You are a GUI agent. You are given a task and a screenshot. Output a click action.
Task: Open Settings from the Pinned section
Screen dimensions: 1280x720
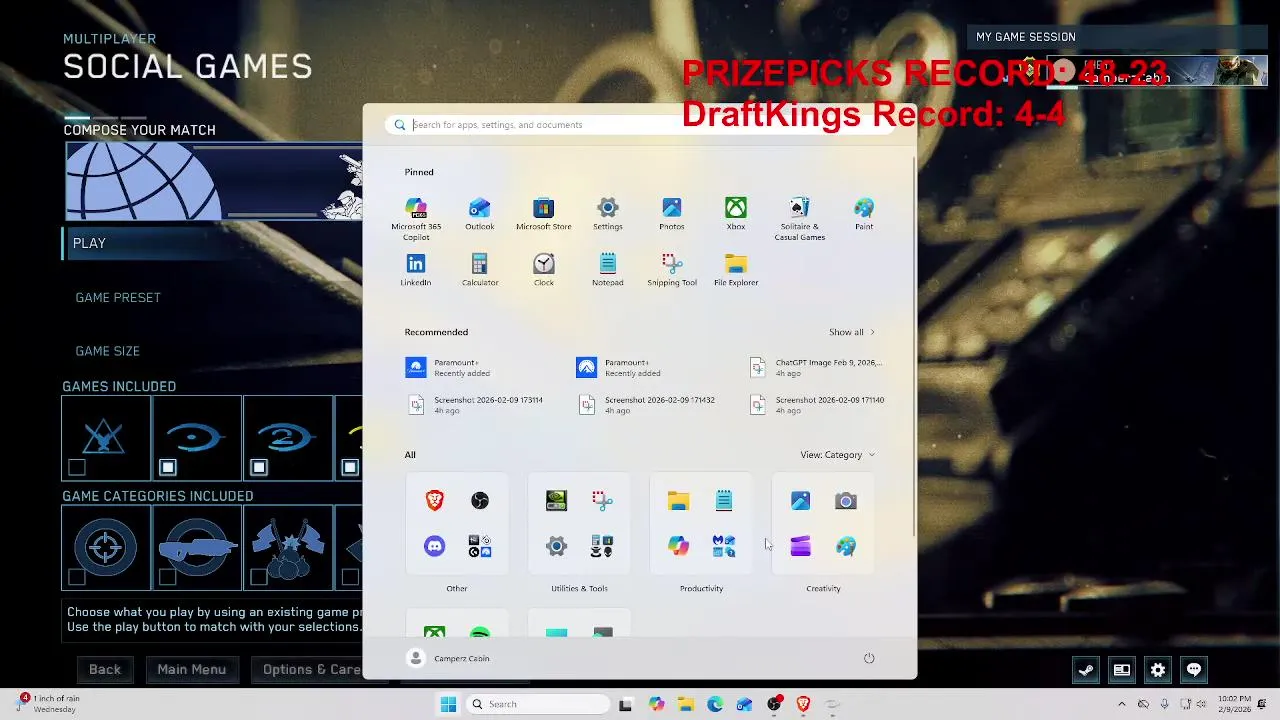(607, 214)
